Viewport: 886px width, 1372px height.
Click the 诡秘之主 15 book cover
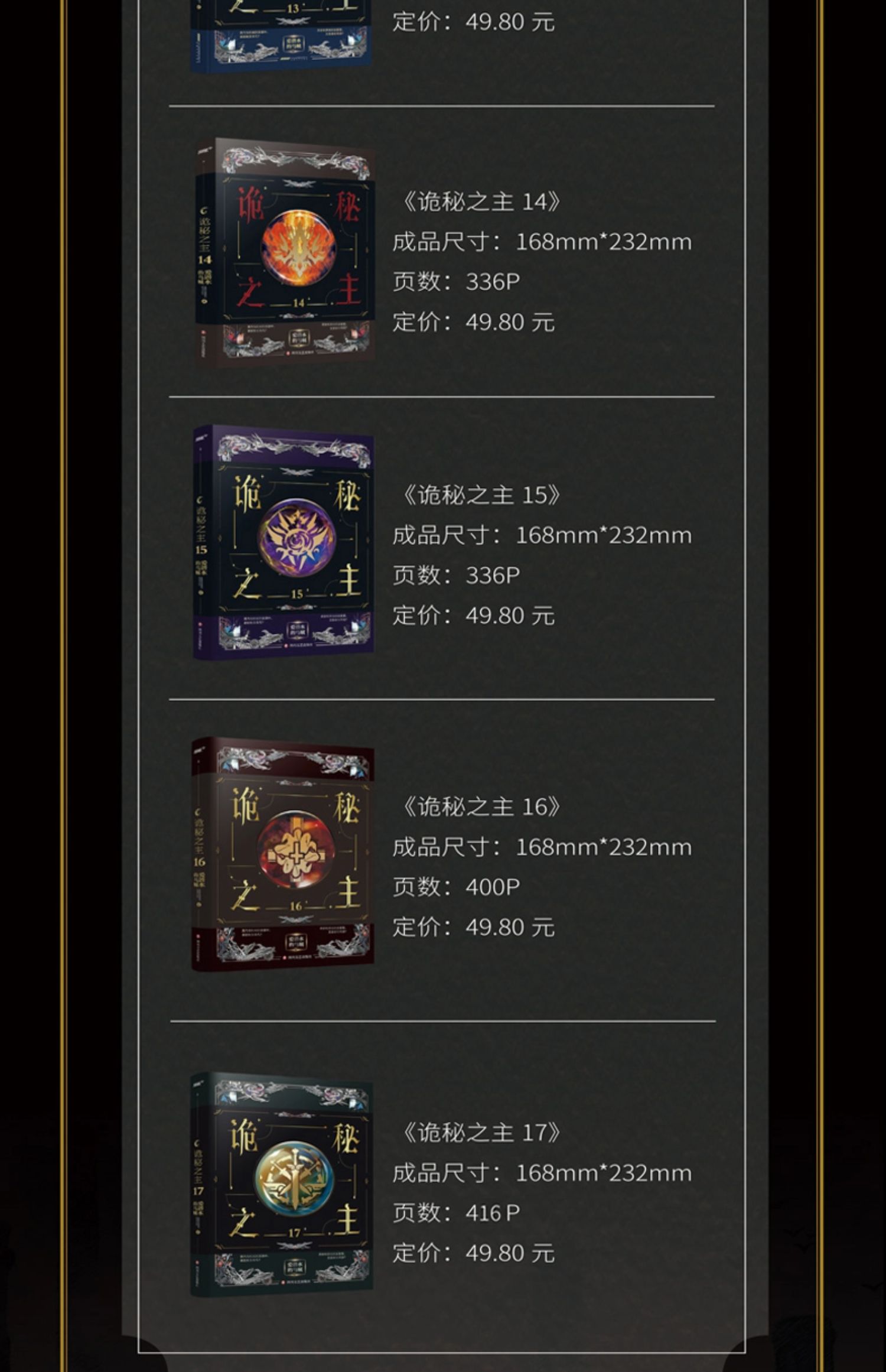(284, 542)
